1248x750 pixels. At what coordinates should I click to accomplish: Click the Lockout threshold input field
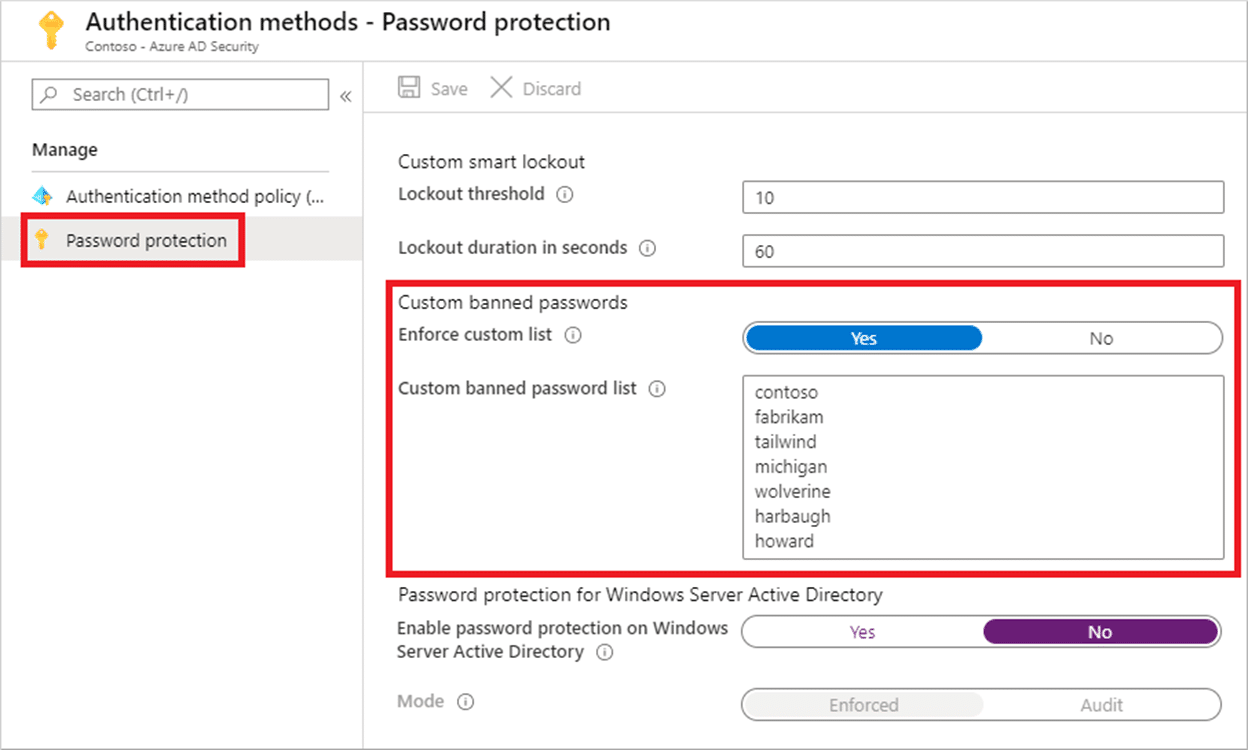982,197
